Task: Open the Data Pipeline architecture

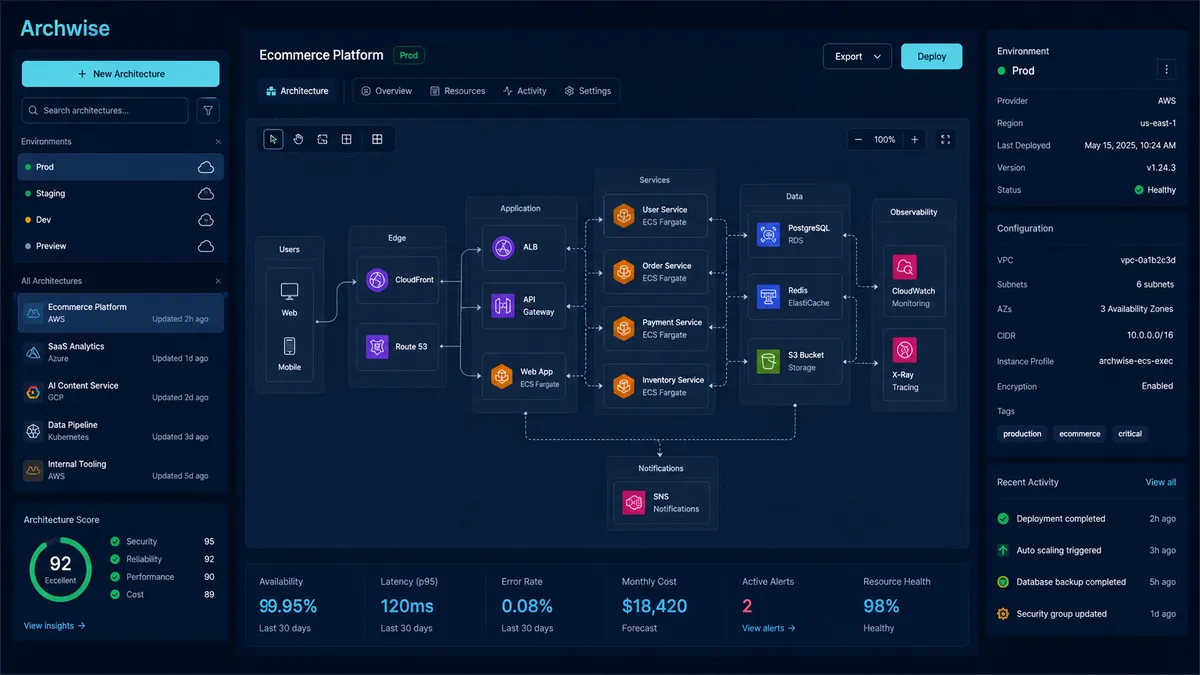Action: point(121,431)
